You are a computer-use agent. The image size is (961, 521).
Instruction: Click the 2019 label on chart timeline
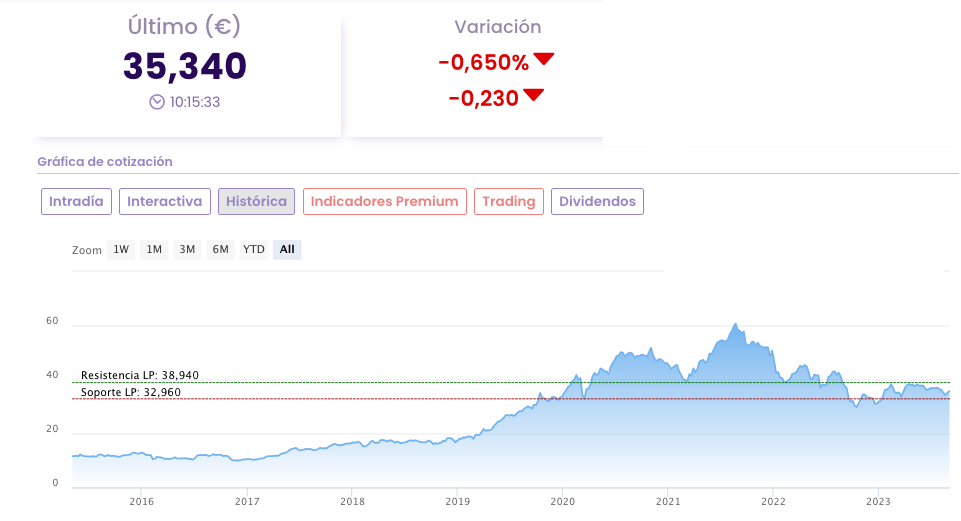[x=457, y=502]
